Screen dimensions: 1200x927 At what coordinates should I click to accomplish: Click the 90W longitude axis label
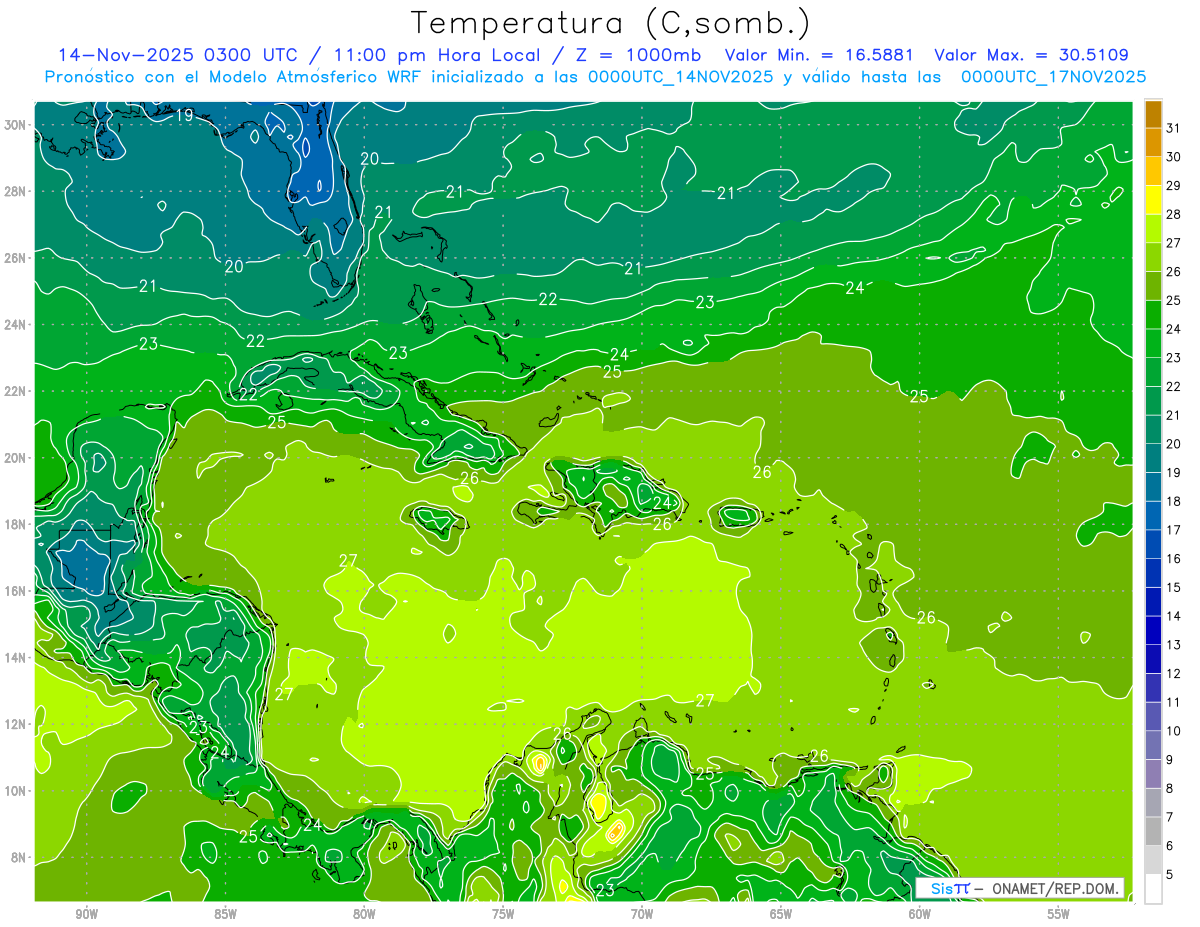point(86,914)
